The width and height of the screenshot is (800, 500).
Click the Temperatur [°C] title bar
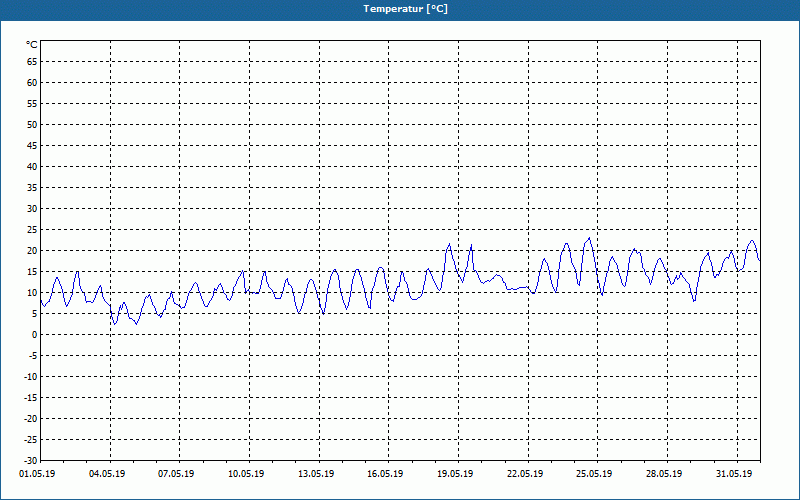pos(400,10)
